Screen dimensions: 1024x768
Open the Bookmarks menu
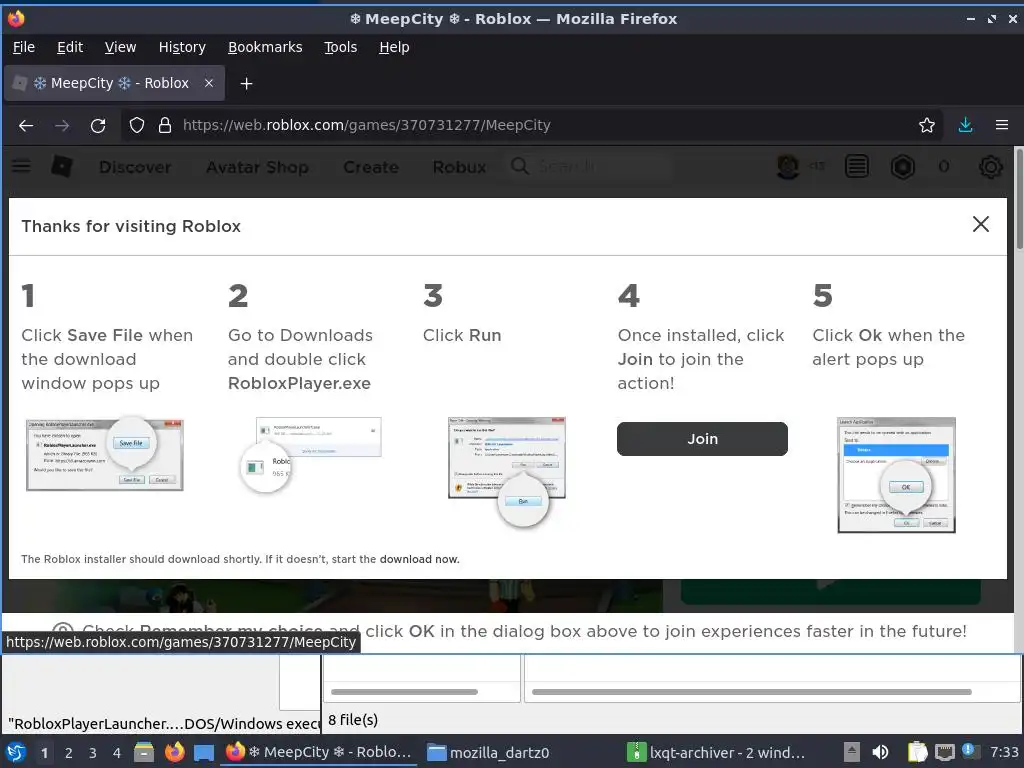265,47
